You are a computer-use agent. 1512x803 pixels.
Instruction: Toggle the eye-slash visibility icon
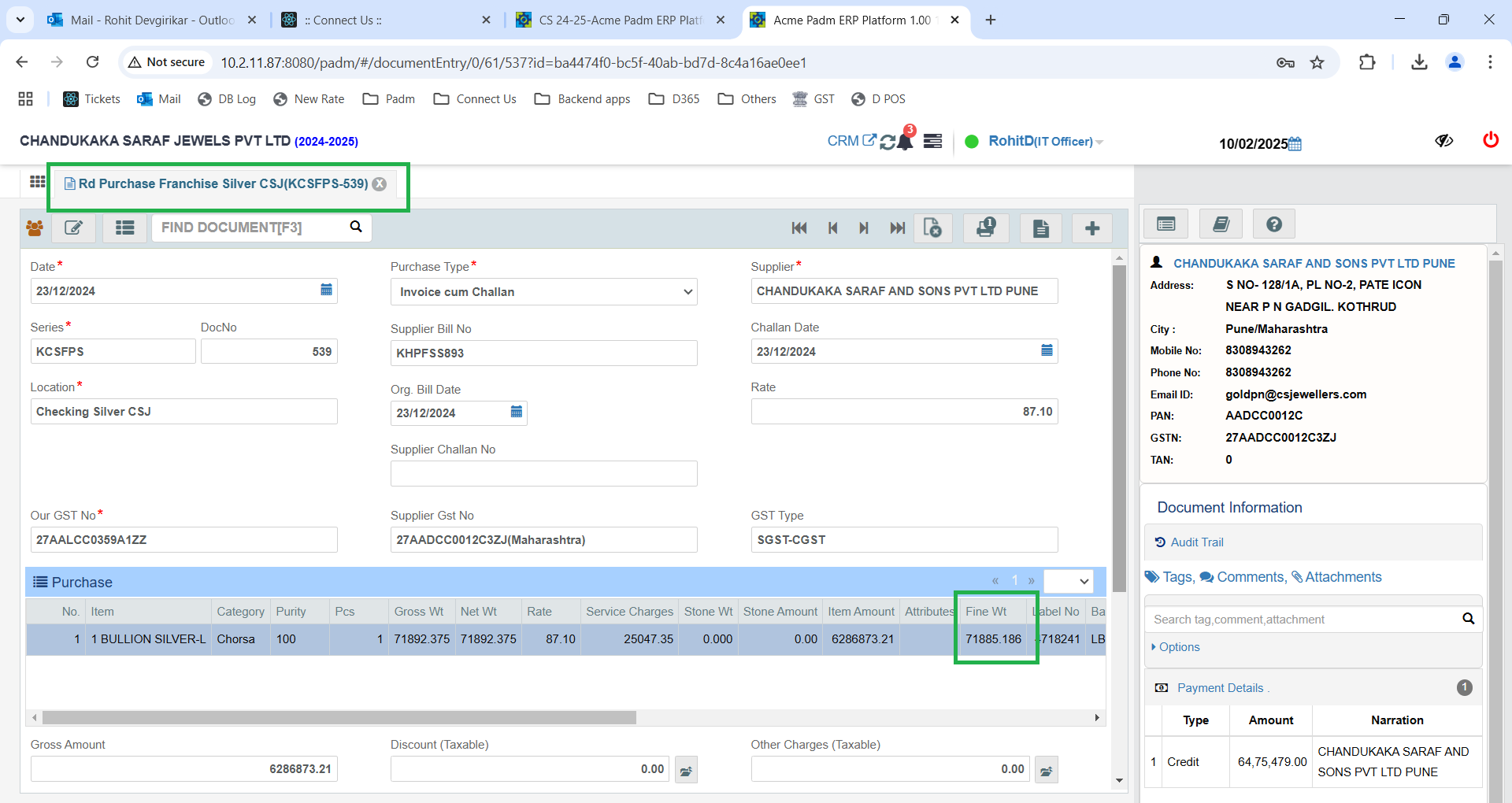(x=1443, y=141)
